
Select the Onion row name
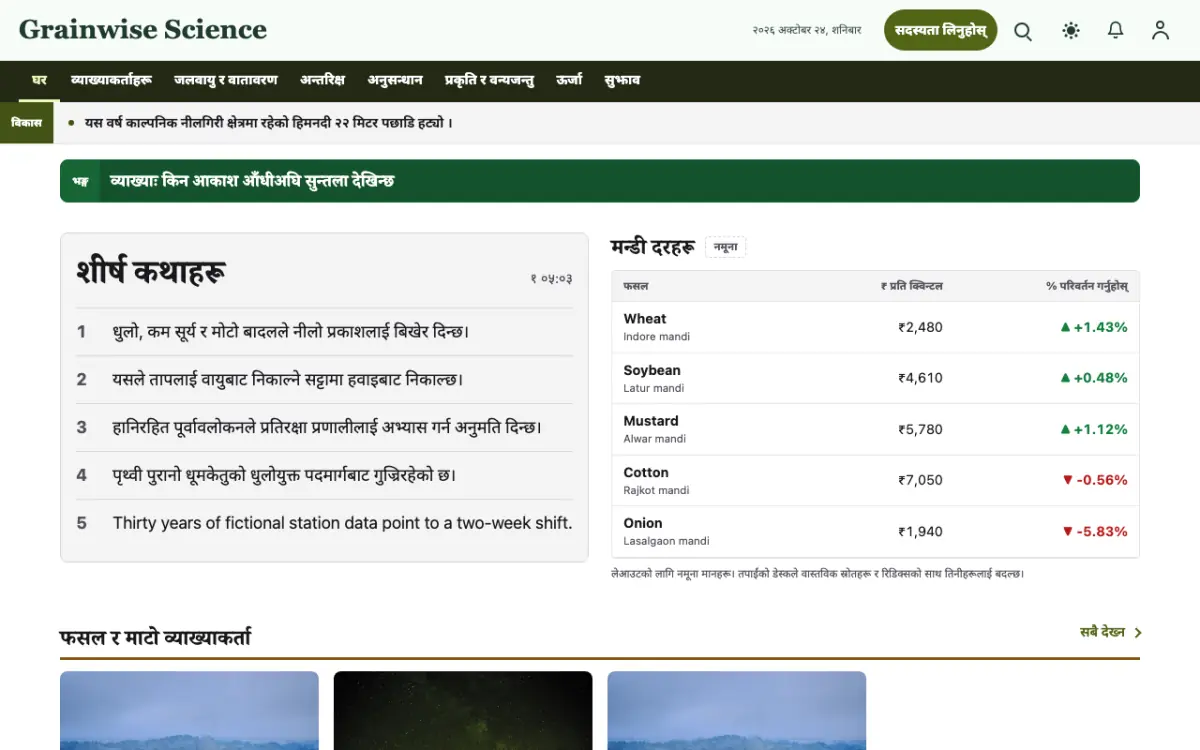point(643,523)
